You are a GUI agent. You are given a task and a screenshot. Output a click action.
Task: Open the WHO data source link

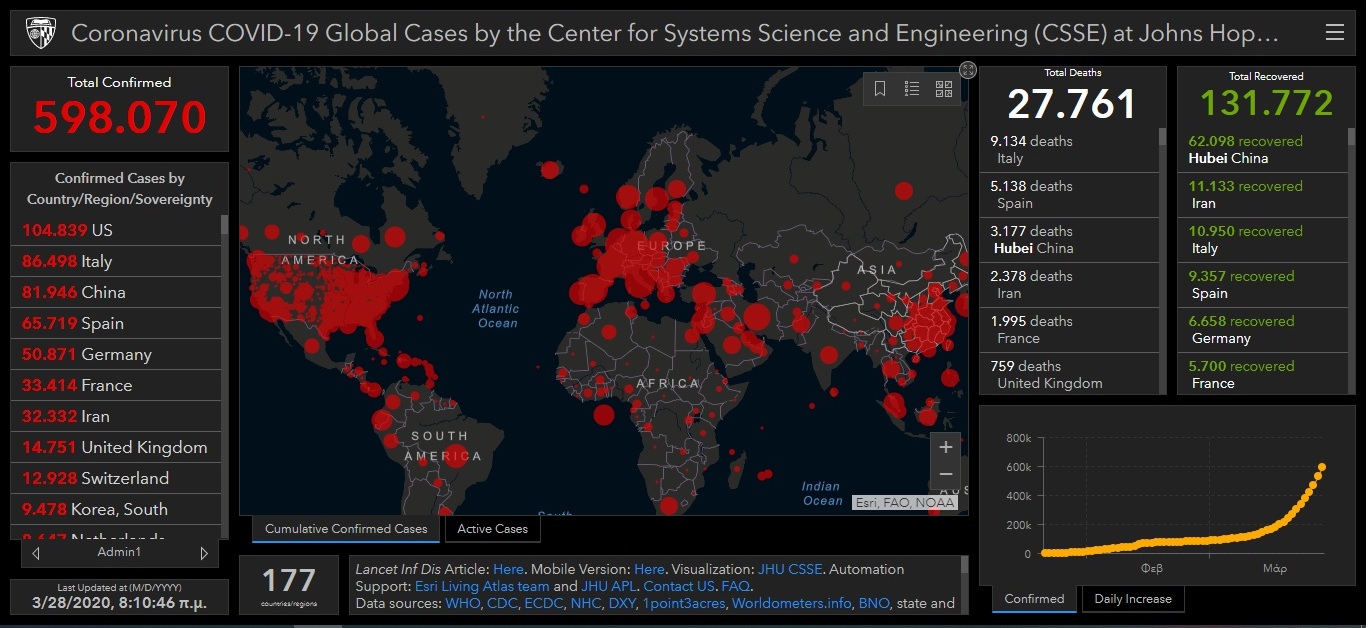click(x=462, y=603)
